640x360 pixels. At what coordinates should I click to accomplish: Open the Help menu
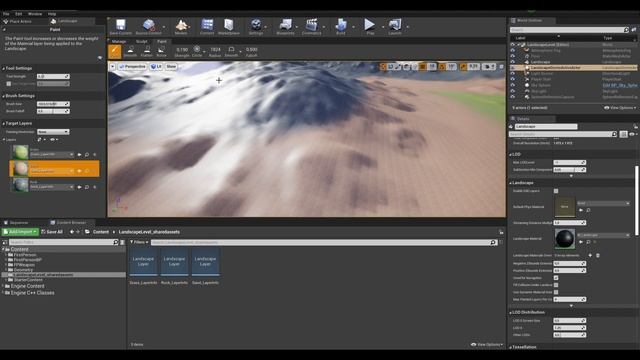52,14
